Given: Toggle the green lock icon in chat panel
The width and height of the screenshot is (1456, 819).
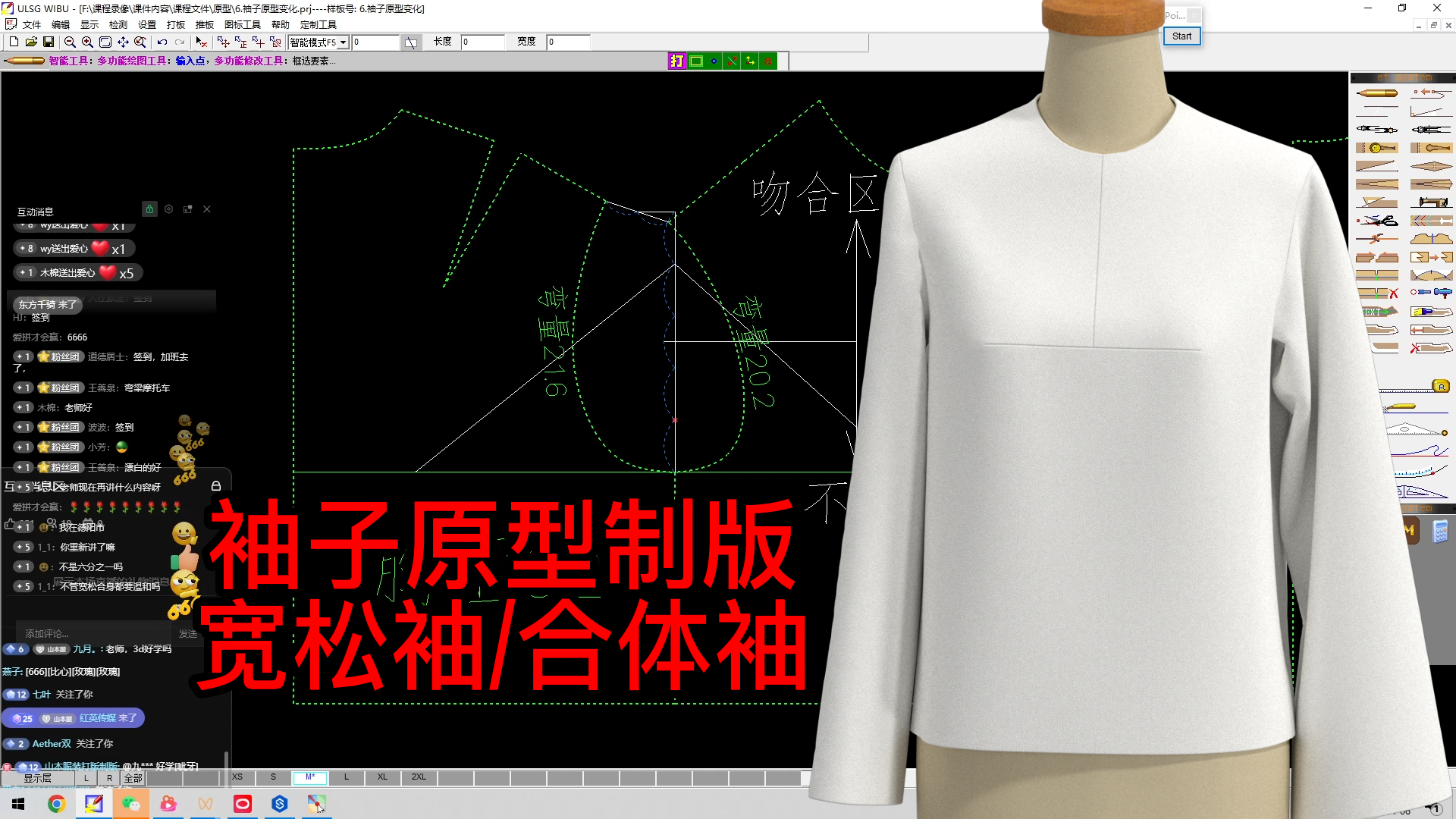Looking at the screenshot, I should 149,209.
